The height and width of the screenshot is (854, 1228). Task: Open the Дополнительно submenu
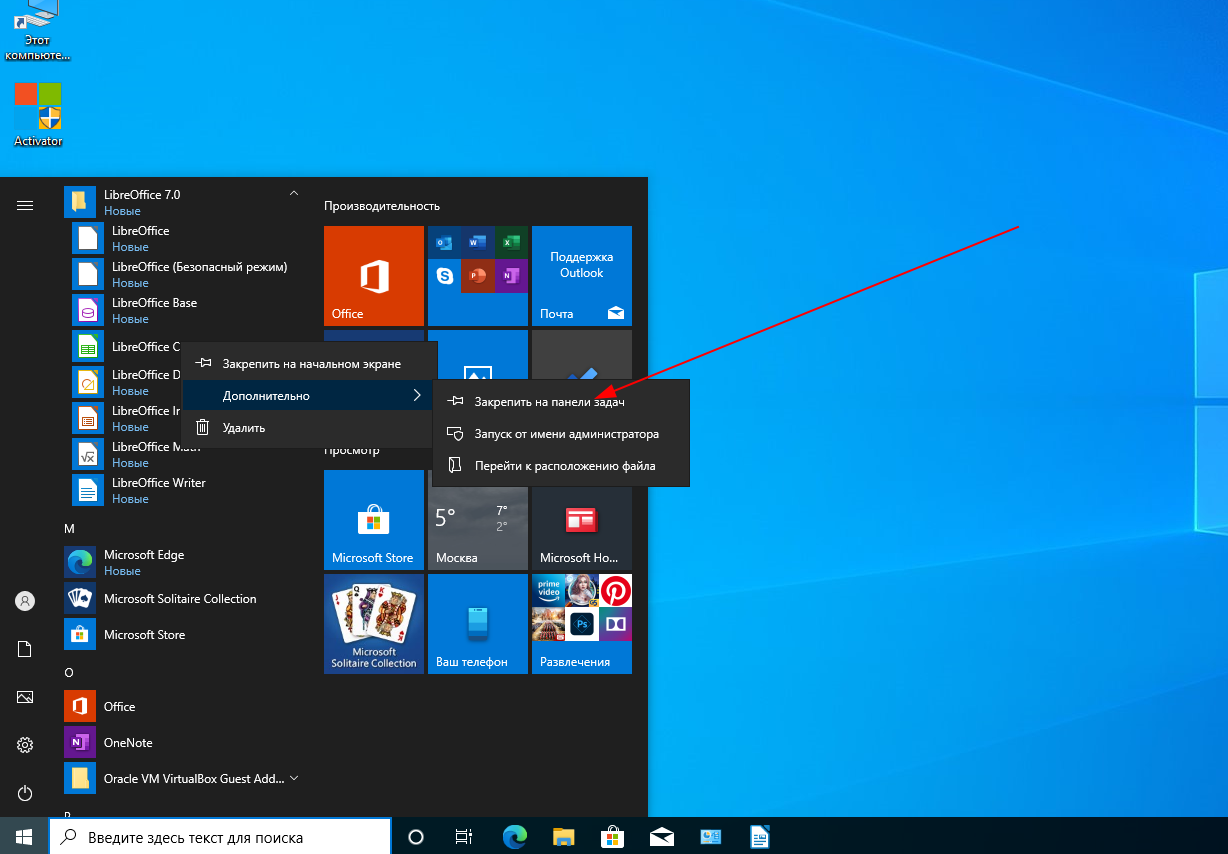click(x=309, y=396)
